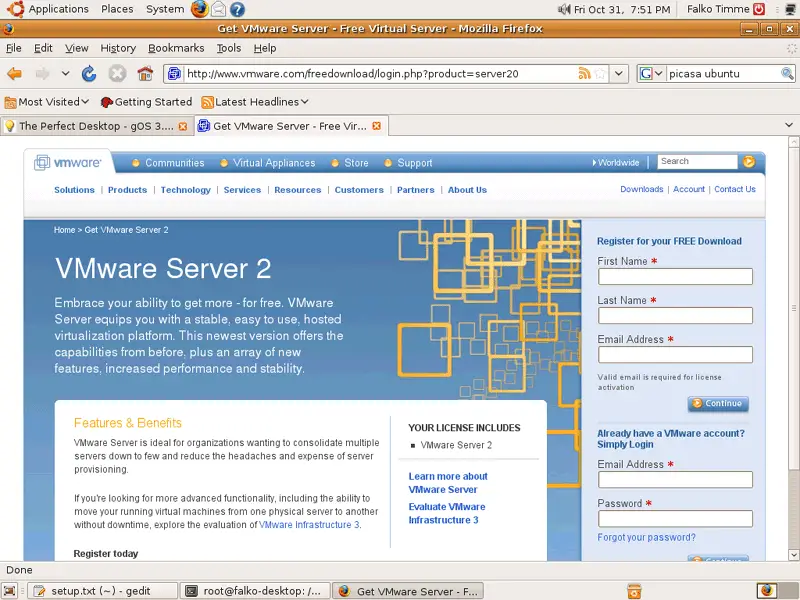
Task: Open the address bar URL history dropdown
Action: 618,73
